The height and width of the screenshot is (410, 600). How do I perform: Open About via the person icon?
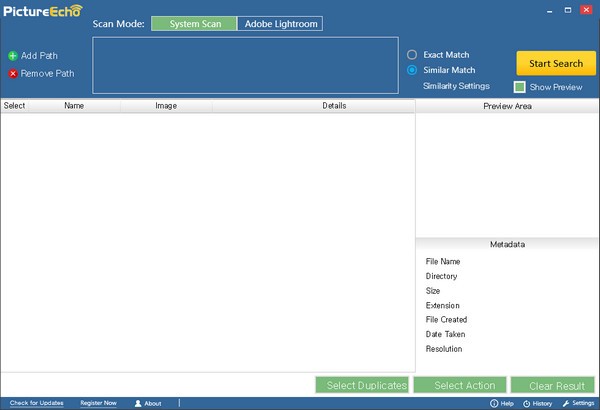click(138, 403)
